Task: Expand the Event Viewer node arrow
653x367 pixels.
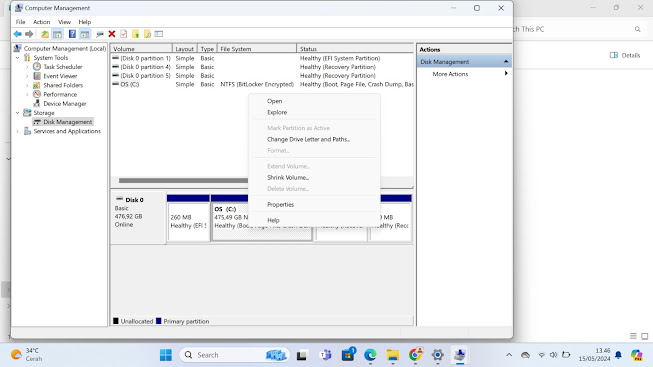Action: pyautogui.click(x=27, y=76)
